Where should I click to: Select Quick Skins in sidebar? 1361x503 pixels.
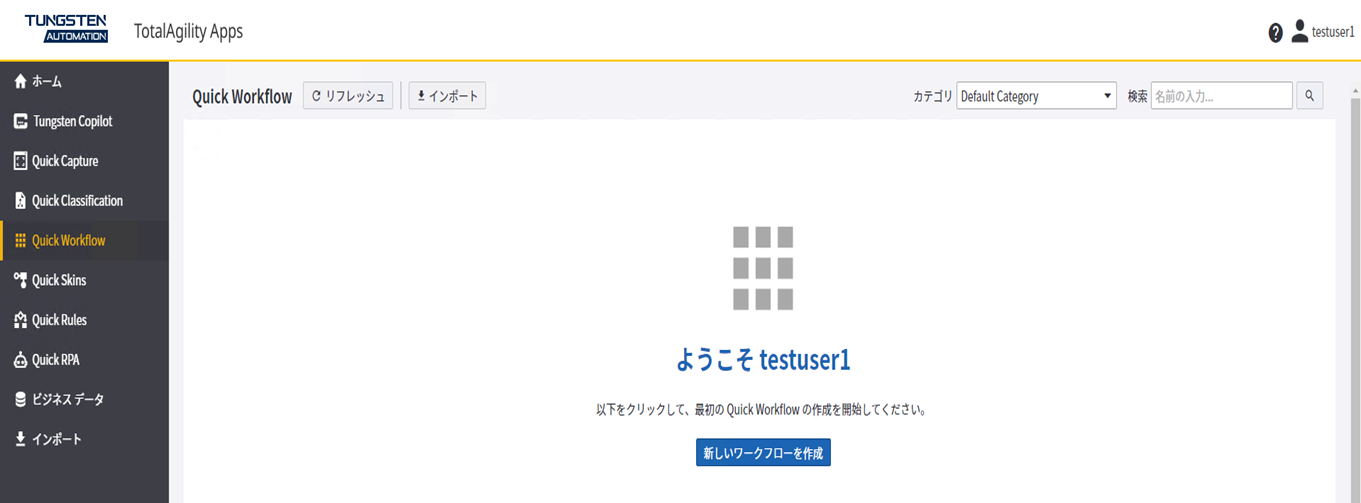tap(84, 280)
